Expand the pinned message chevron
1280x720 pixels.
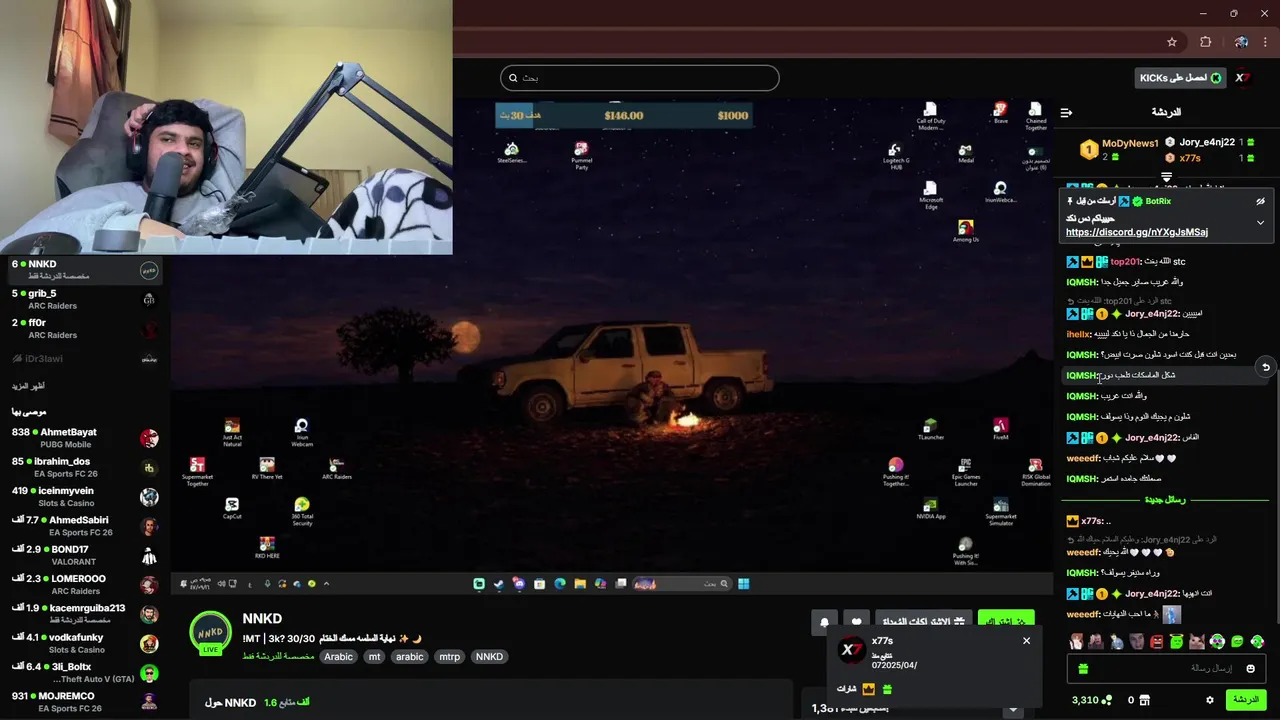pos(1260,222)
